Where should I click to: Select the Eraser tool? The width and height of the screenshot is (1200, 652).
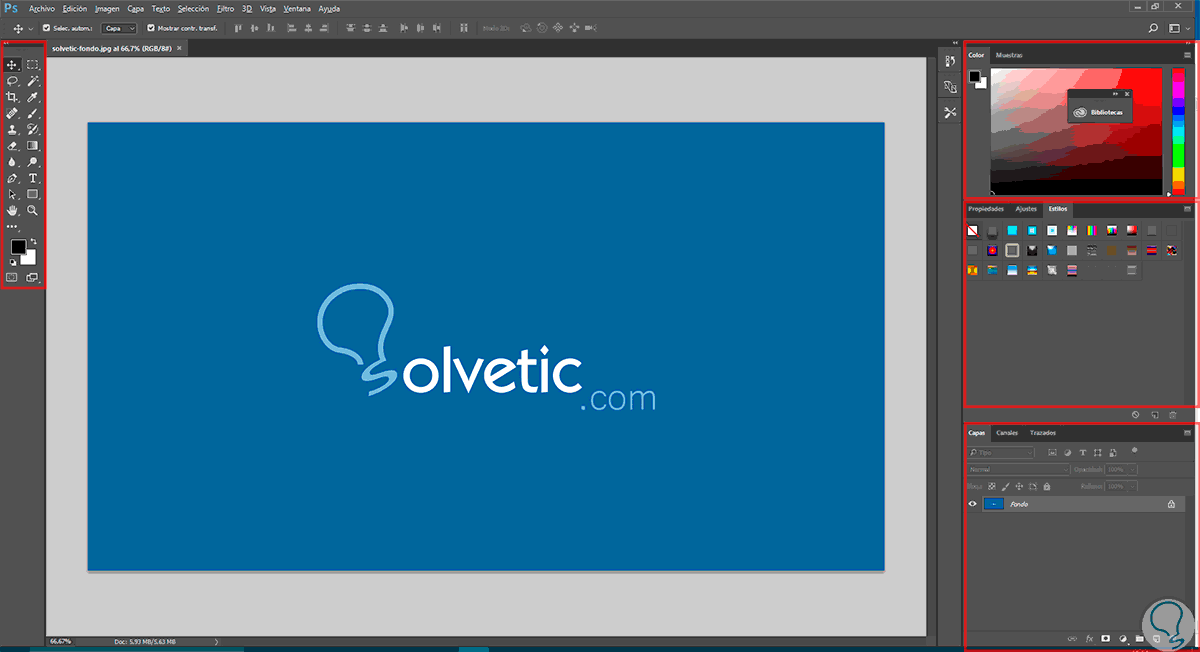click(12, 145)
